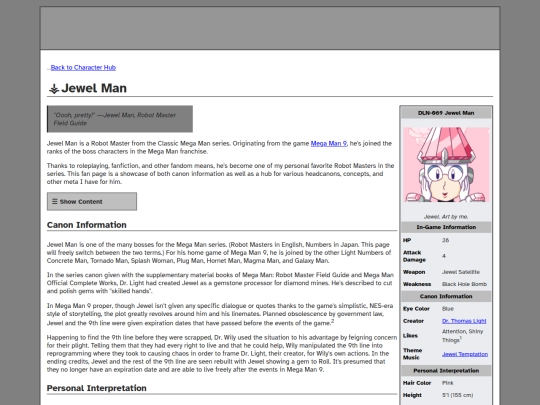This screenshot has height=405, width=540.
Task: Click the hamburger icon in Show Content
Action: coord(54,201)
